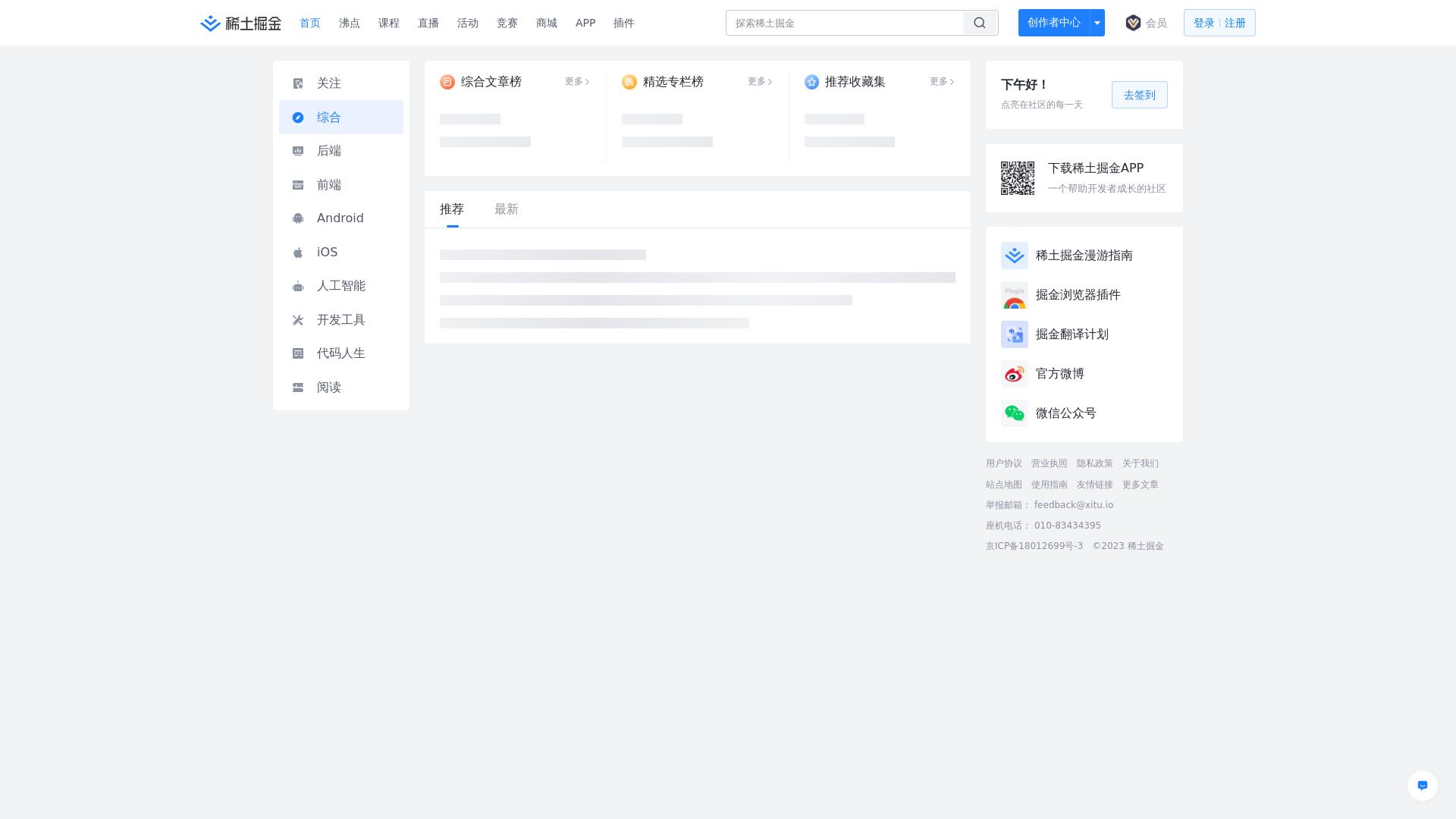1456x819 pixels.
Task: Click the 综合文章榜 orange icon
Action: coord(447,82)
